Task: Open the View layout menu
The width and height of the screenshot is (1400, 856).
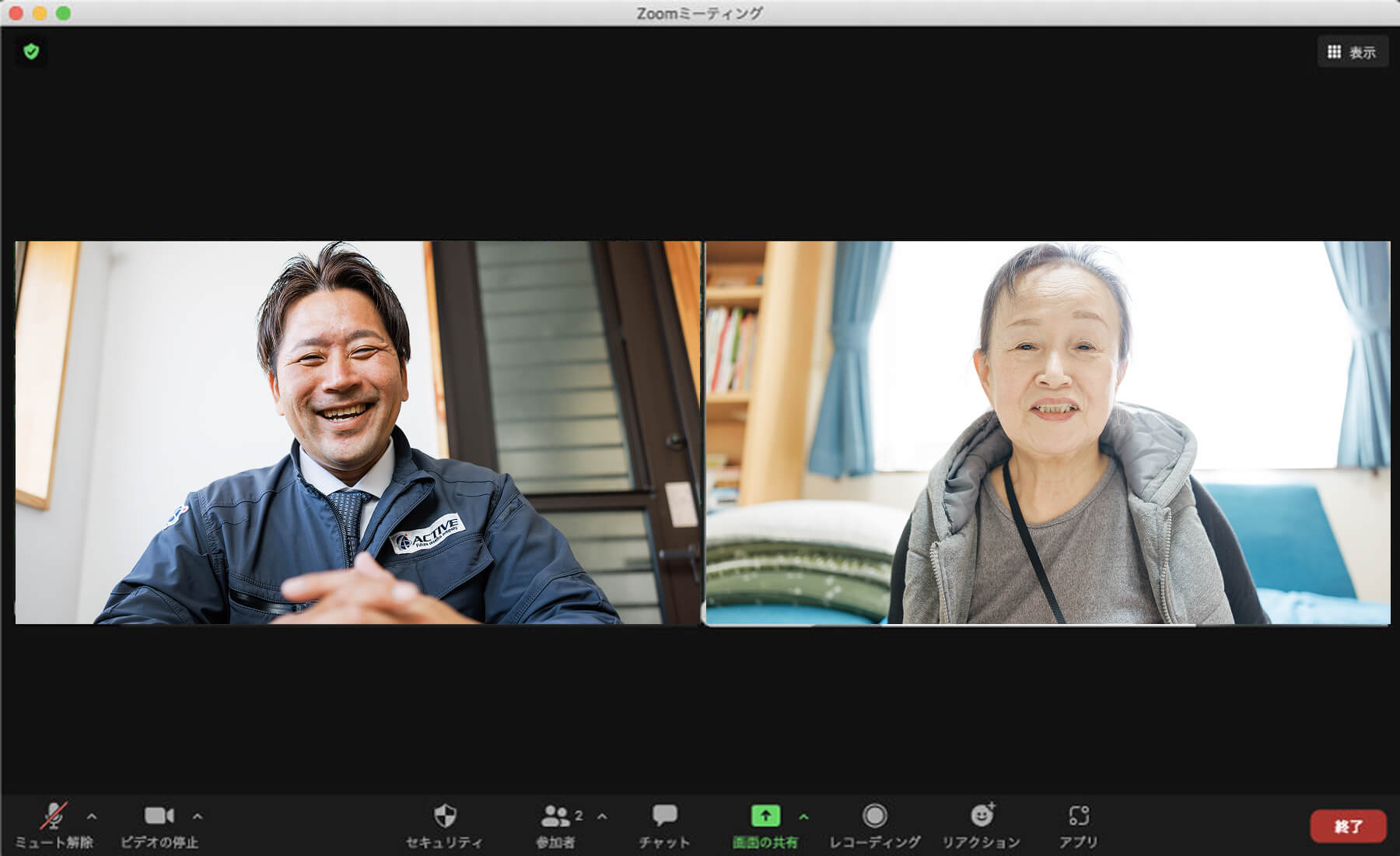Action: 1353,52
